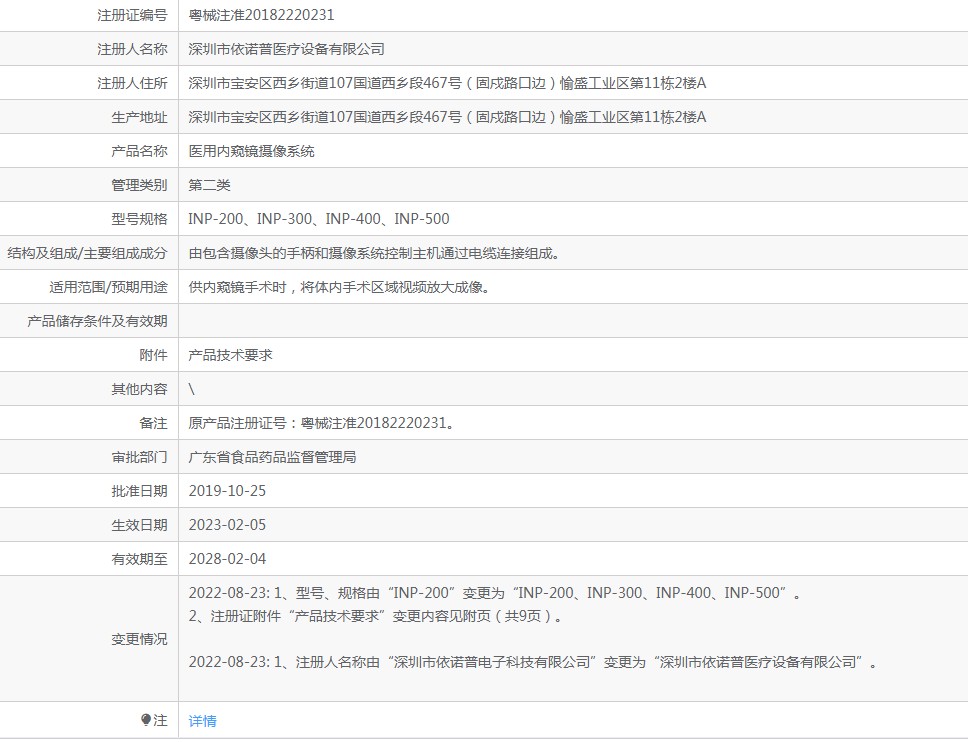Image resolution: width=968 pixels, height=742 pixels.
Task: Click the 有效期至 label
Action: pos(140,559)
